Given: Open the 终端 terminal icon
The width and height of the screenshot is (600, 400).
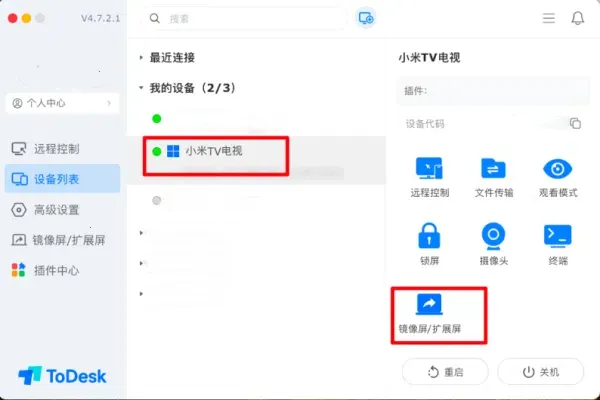Looking at the screenshot, I should 558,236.
